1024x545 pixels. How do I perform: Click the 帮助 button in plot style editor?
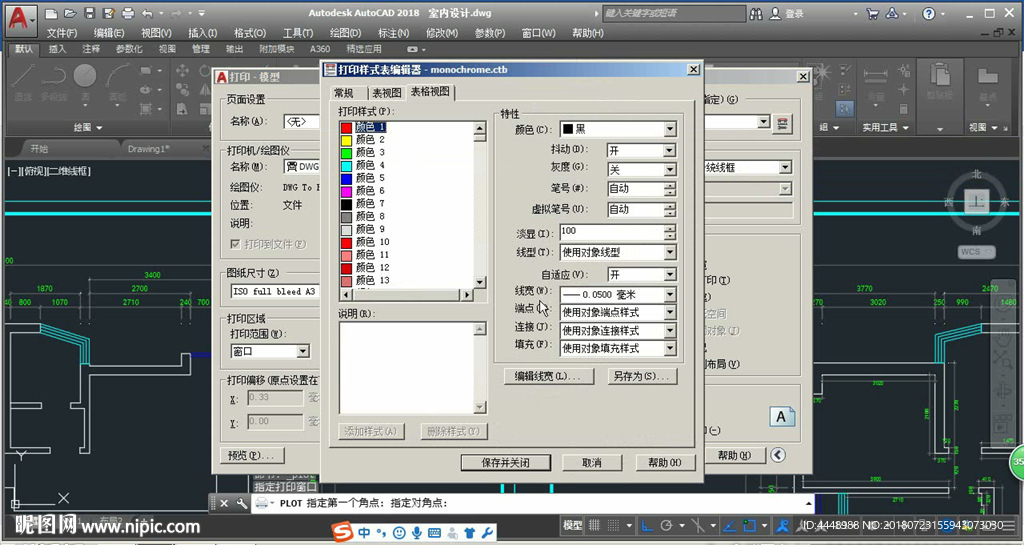tap(665, 462)
